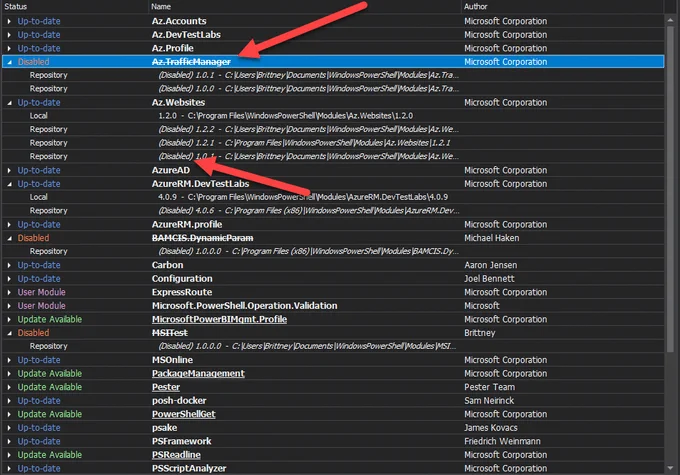
Task: Open the PSReadline module link
Action: (176, 455)
